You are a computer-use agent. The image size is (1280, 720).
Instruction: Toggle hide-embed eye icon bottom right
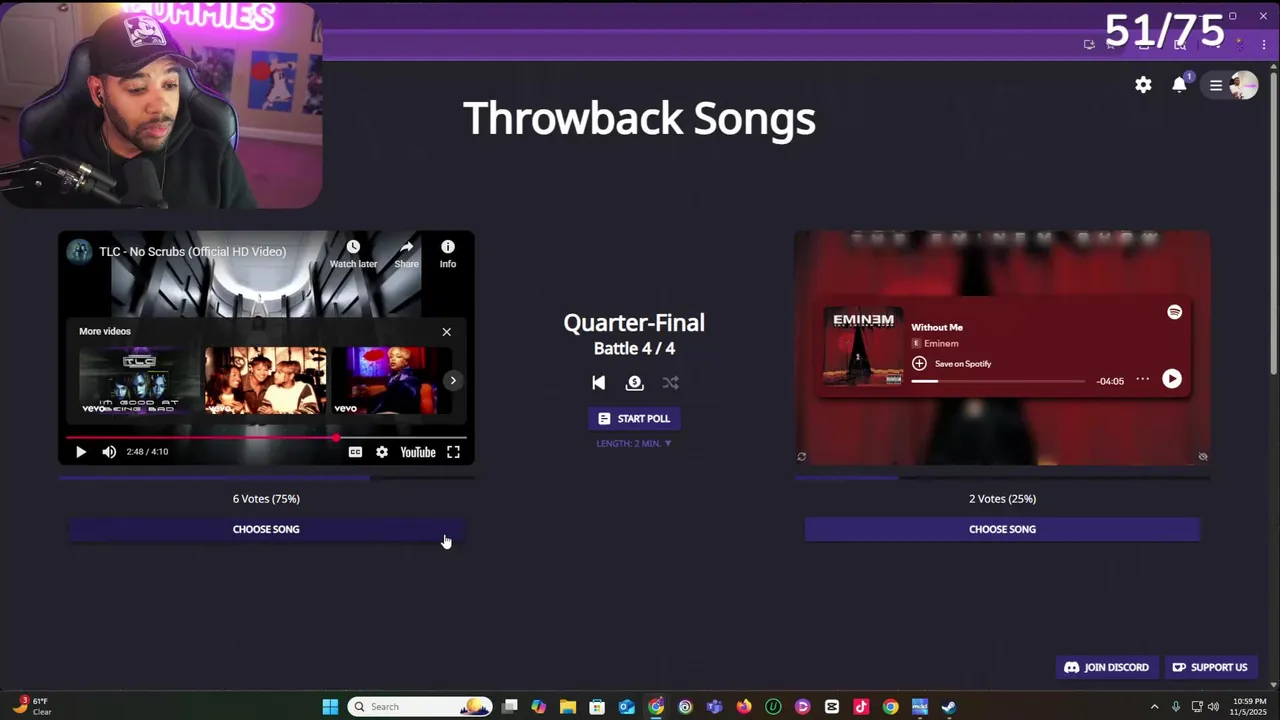(x=1203, y=456)
